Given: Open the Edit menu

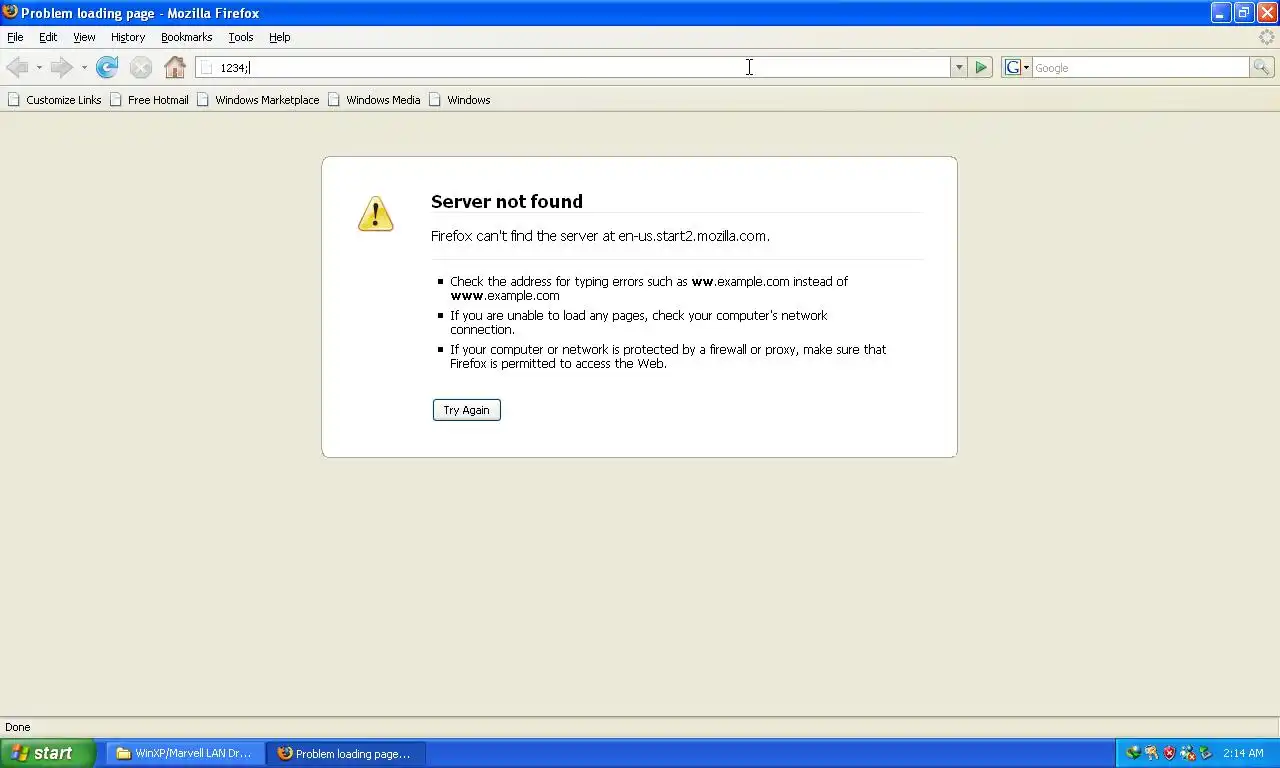Looking at the screenshot, I should tap(48, 37).
